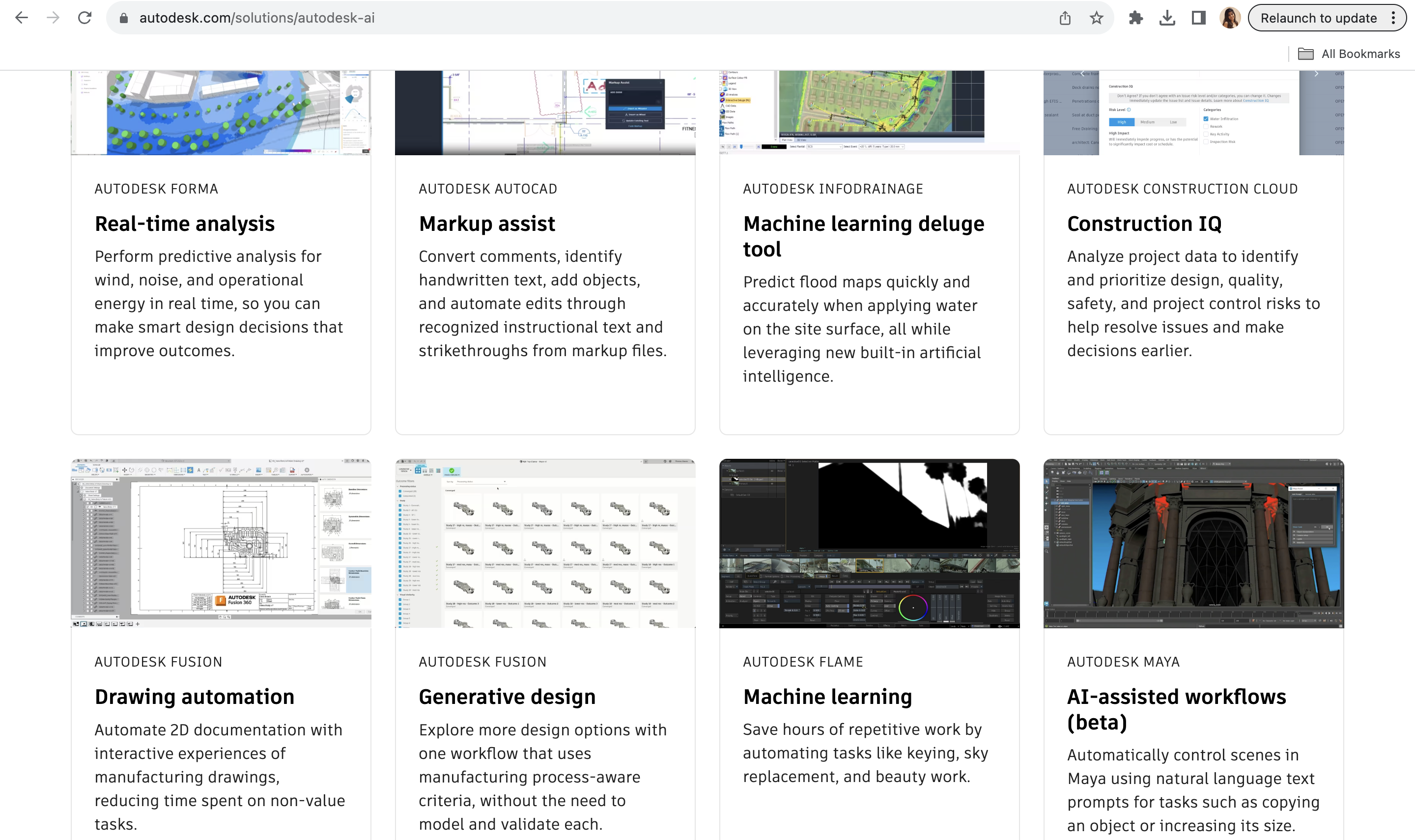This screenshot has width=1415, height=840.
Task: Click the AUTODESK AUTOCAD label
Action: [x=488, y=189]
